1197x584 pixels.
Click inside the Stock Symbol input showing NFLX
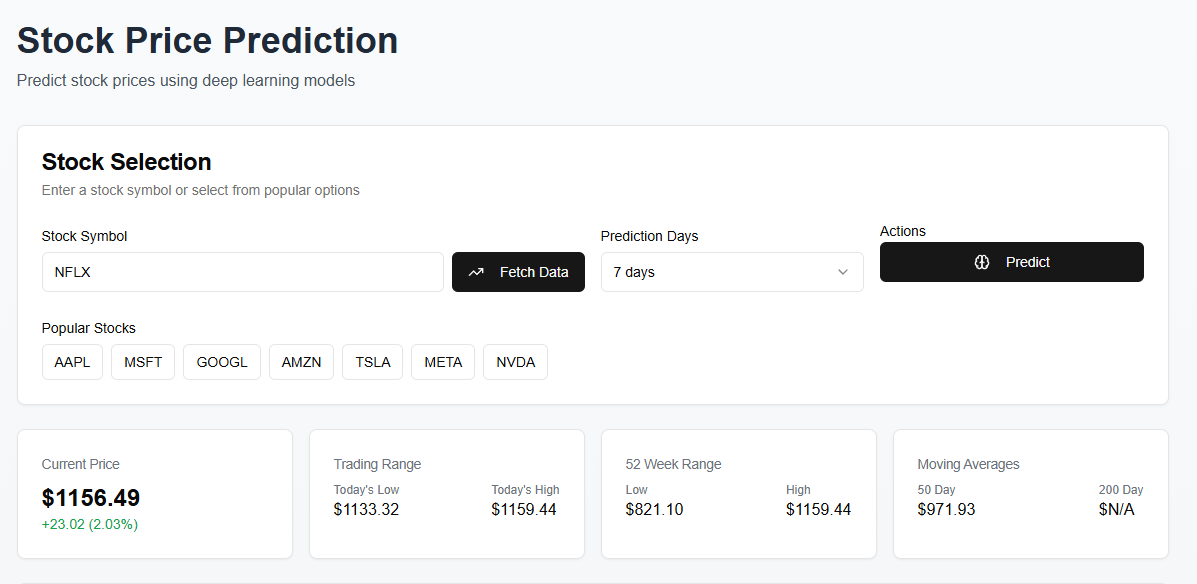(242, 271)
